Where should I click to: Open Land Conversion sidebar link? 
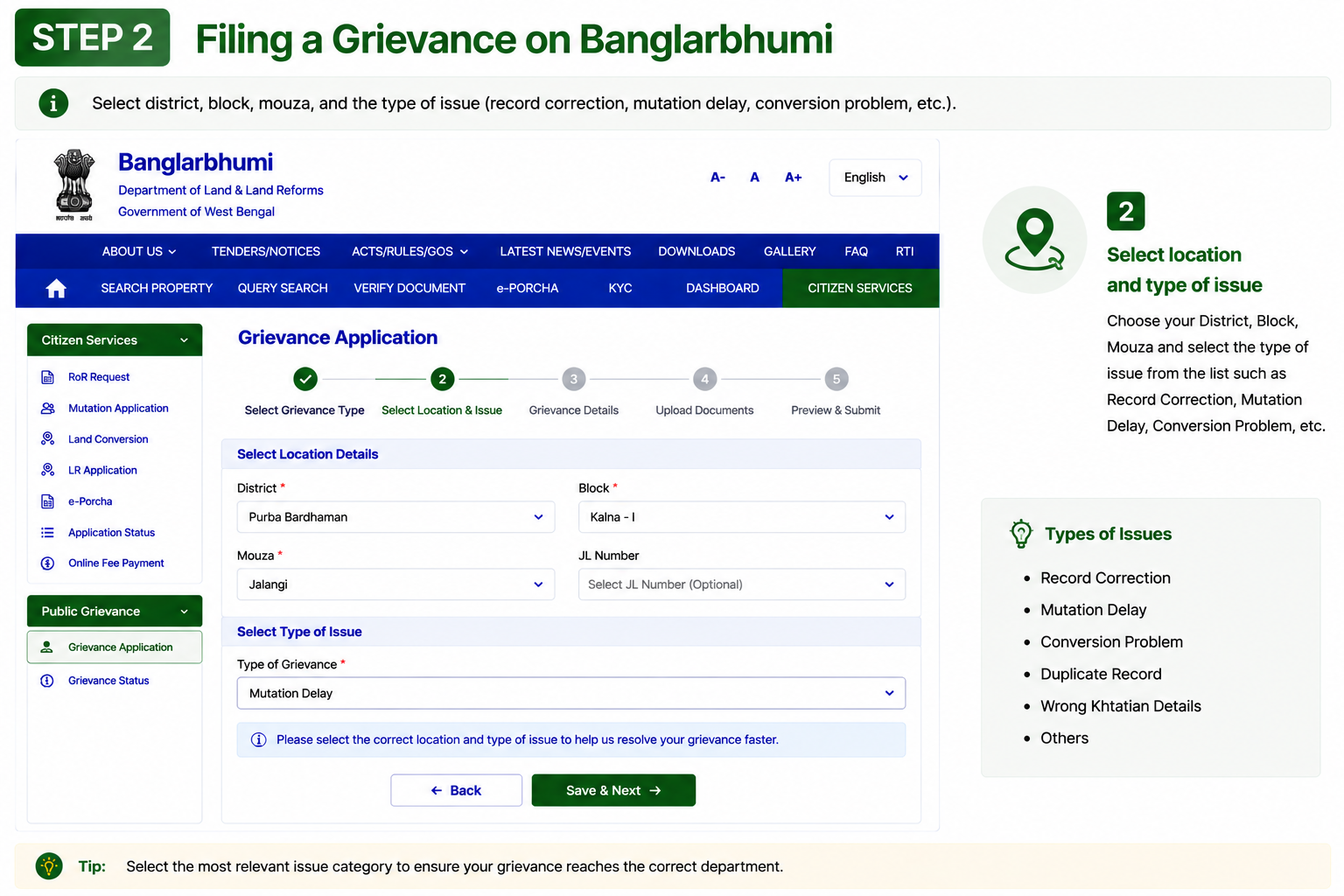point(108,439)
